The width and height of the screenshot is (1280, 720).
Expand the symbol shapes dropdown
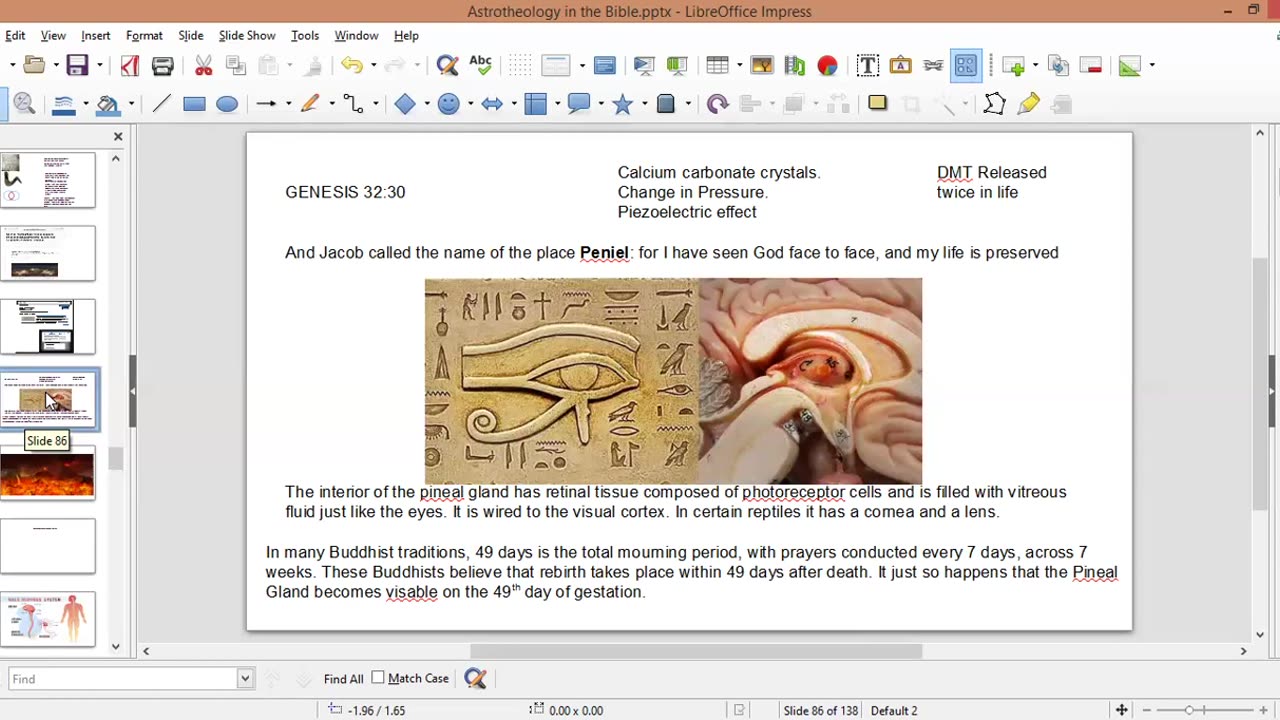coord(471,104)
